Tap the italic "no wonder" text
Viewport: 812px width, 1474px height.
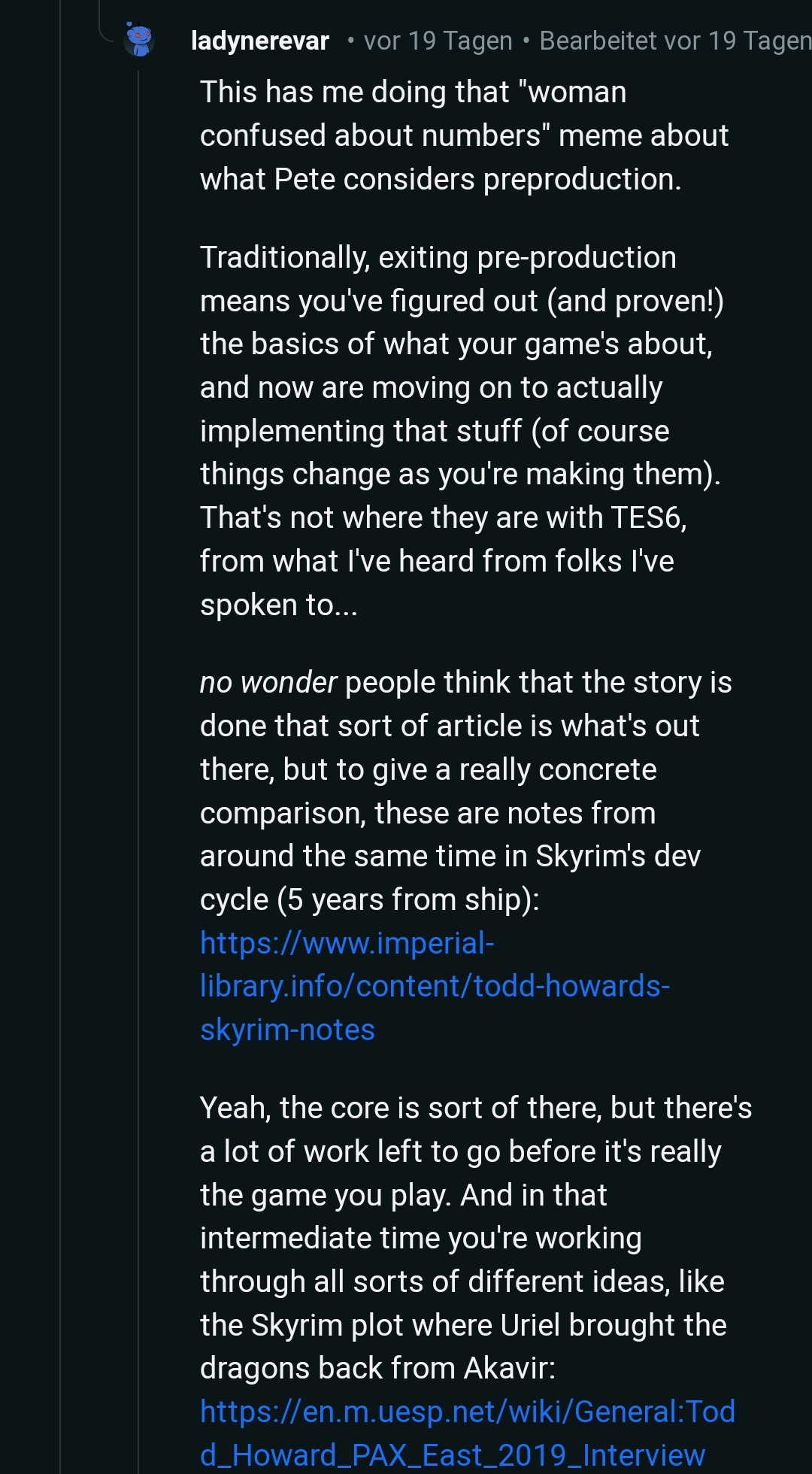click(268, 683)
